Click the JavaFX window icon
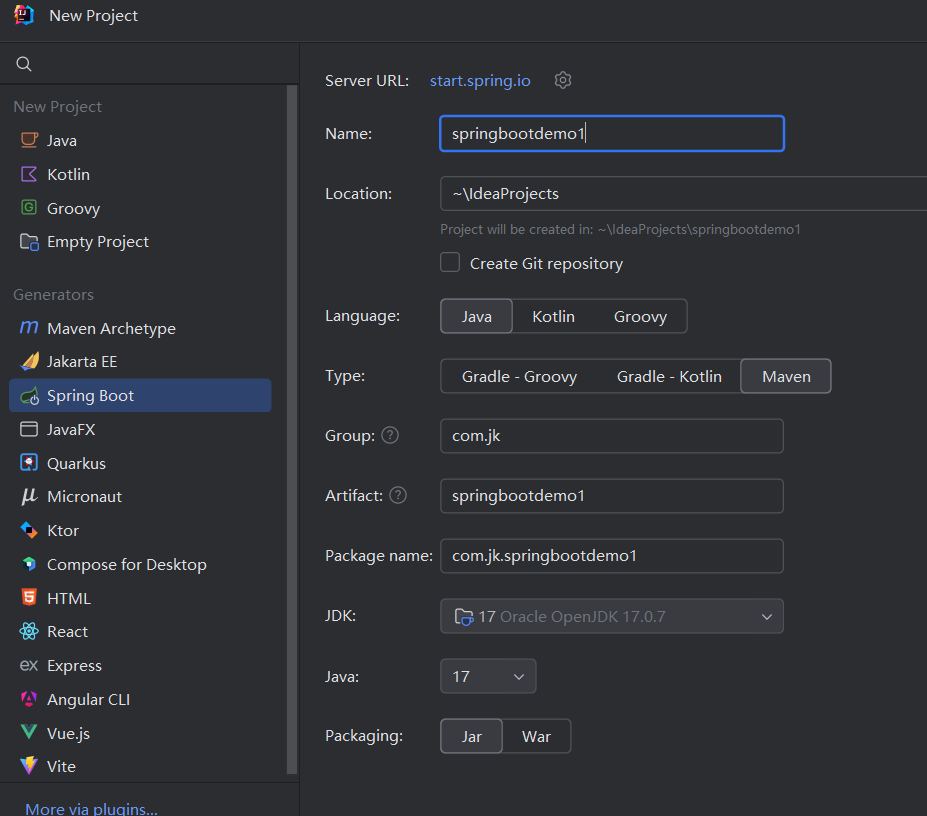Viewport: 927px width, 816px height. coord(29,429)
